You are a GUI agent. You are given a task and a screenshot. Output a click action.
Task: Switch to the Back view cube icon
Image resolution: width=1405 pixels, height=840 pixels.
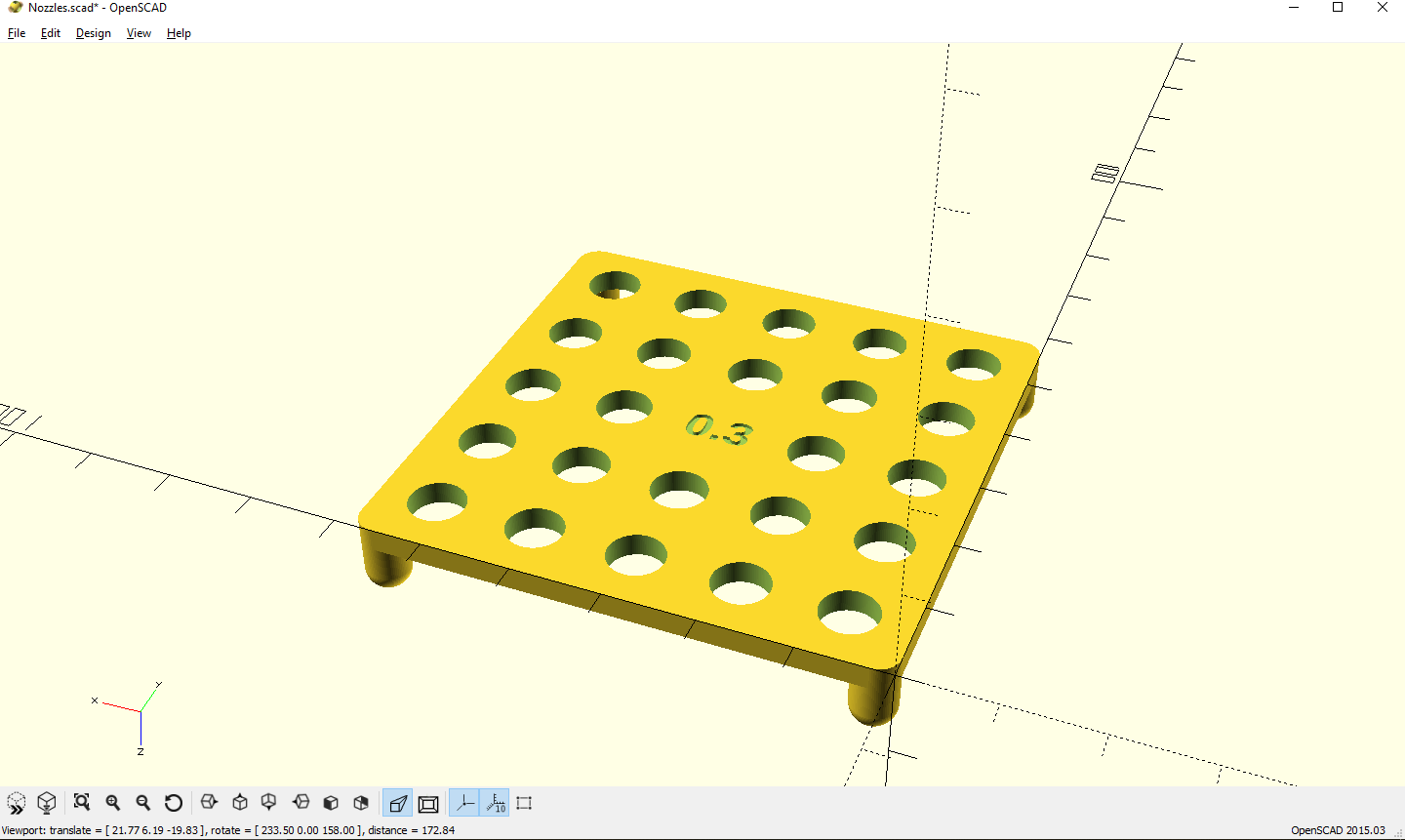(361, 803)
